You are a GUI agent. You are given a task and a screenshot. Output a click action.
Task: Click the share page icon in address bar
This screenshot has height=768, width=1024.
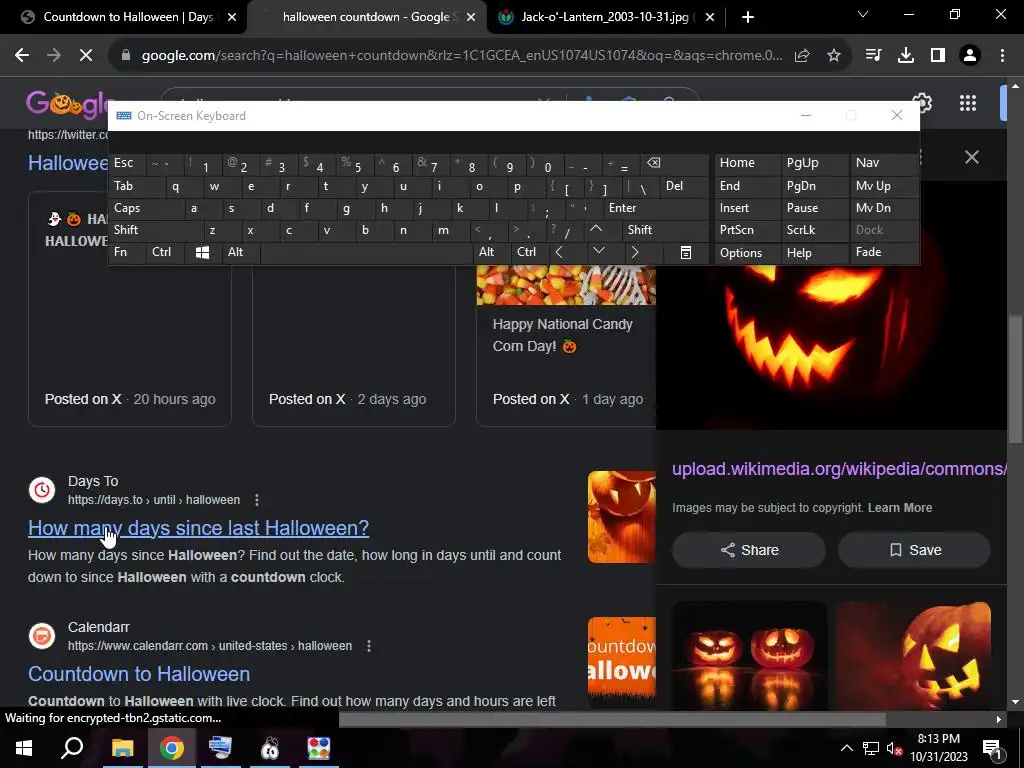pos(802,56)
